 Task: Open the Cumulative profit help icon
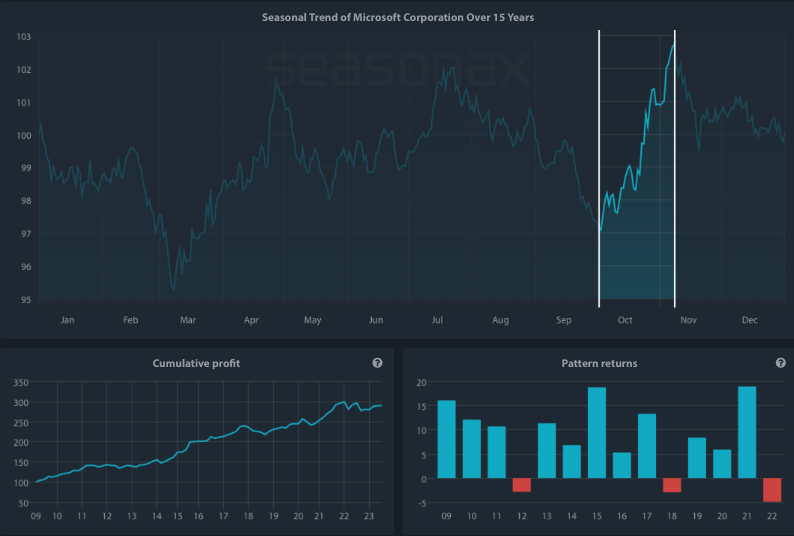pyautogui.click(x=377, y=363)
